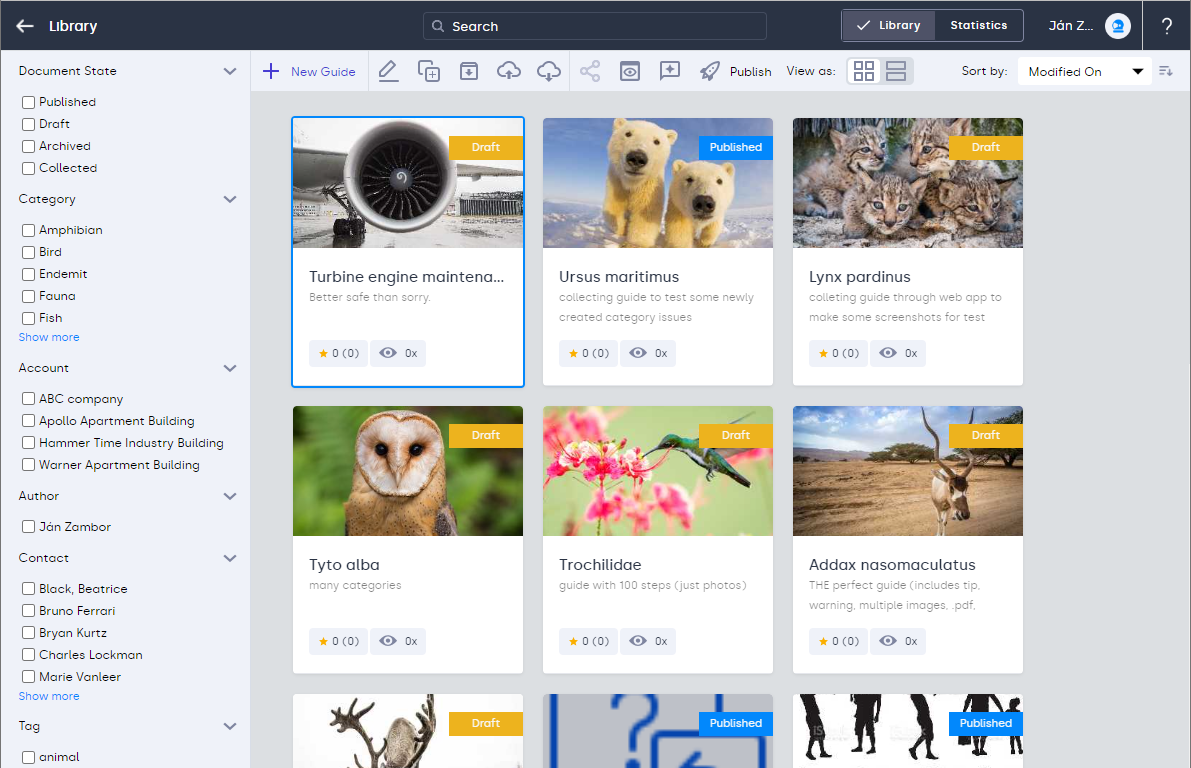1191x768 pixels.
Task: Open the Lynx pardinus guide title
Action: [860, 277]
